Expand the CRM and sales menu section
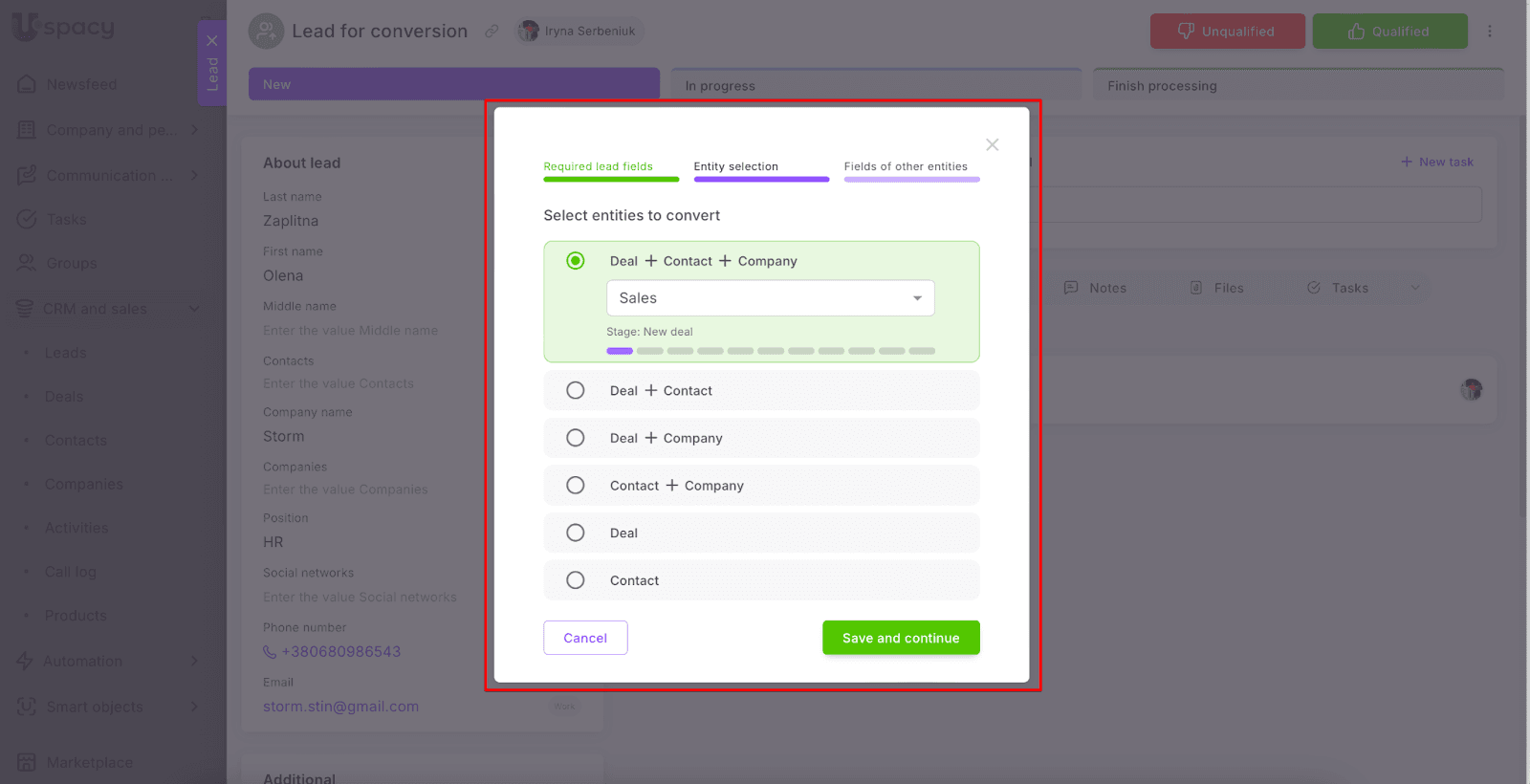This screenshot has width=1530, height=784. click(x=194, y=309)
